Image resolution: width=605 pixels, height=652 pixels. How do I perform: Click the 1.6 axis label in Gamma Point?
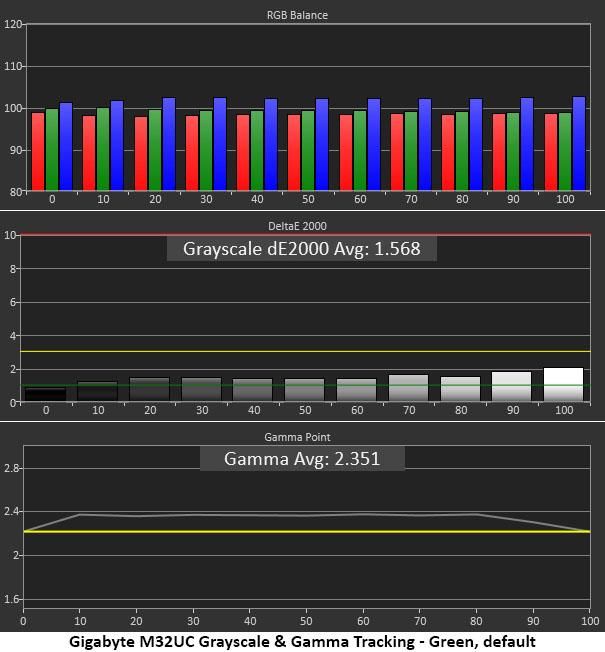12,599
